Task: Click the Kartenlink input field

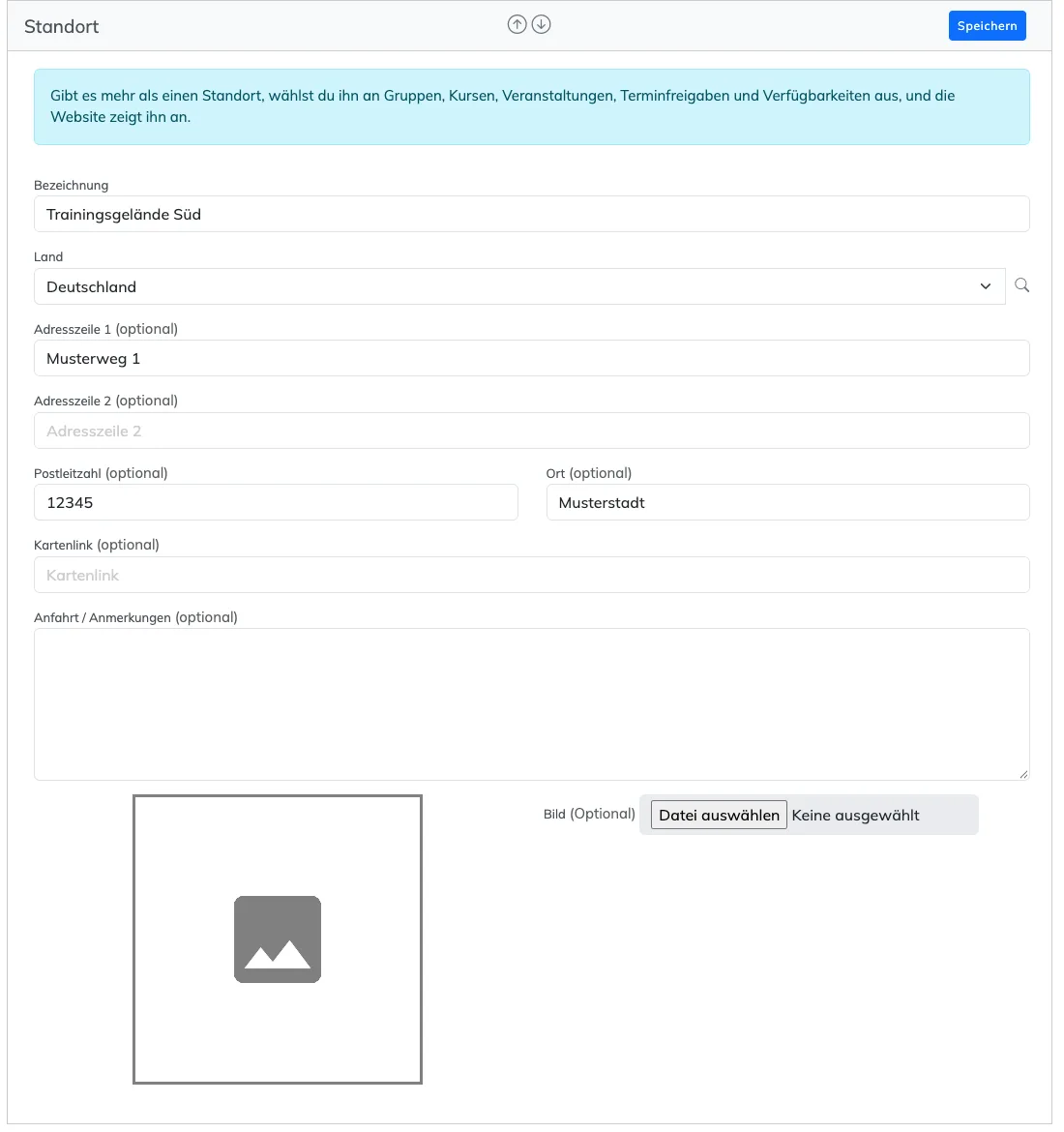Action: (x=531, y=576)
